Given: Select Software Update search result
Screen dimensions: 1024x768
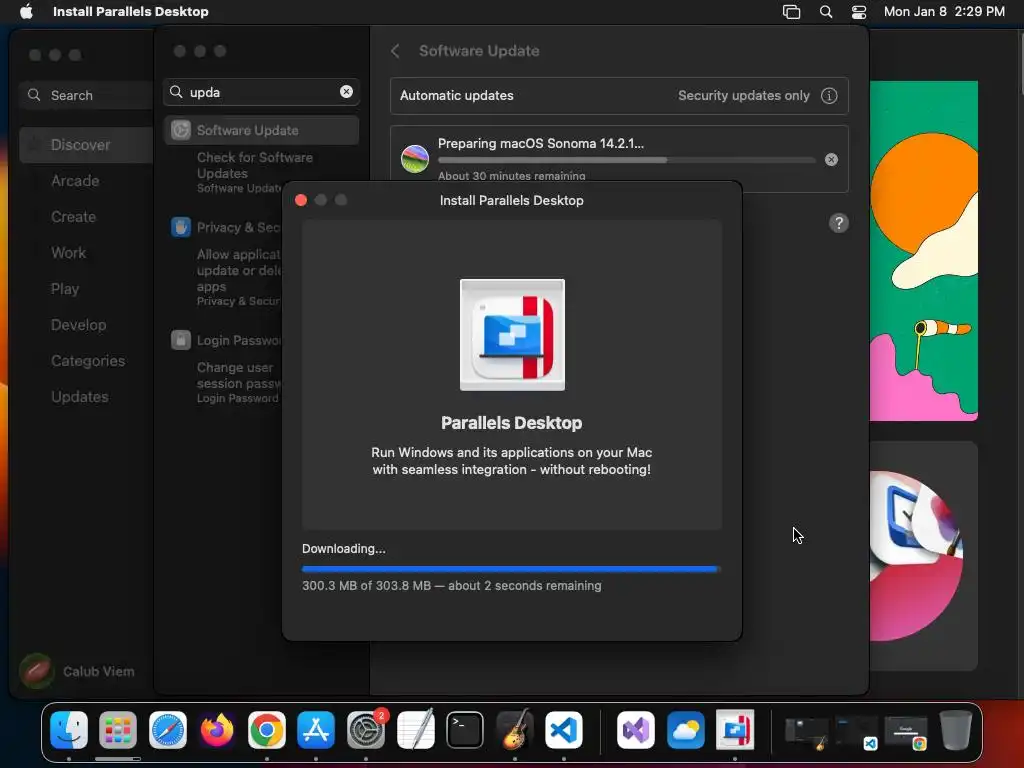Looking at the screenshot, I should tap(261, 130).
